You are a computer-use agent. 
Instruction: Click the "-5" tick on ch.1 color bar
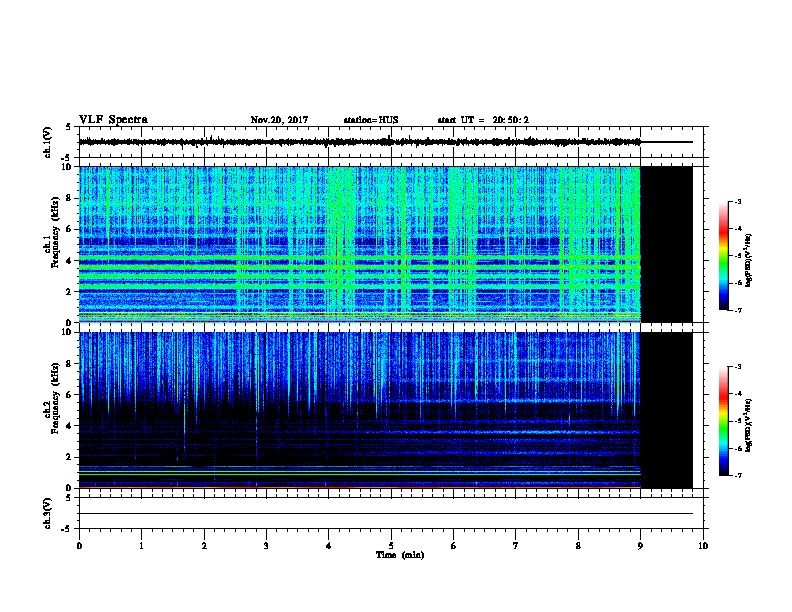738,256
